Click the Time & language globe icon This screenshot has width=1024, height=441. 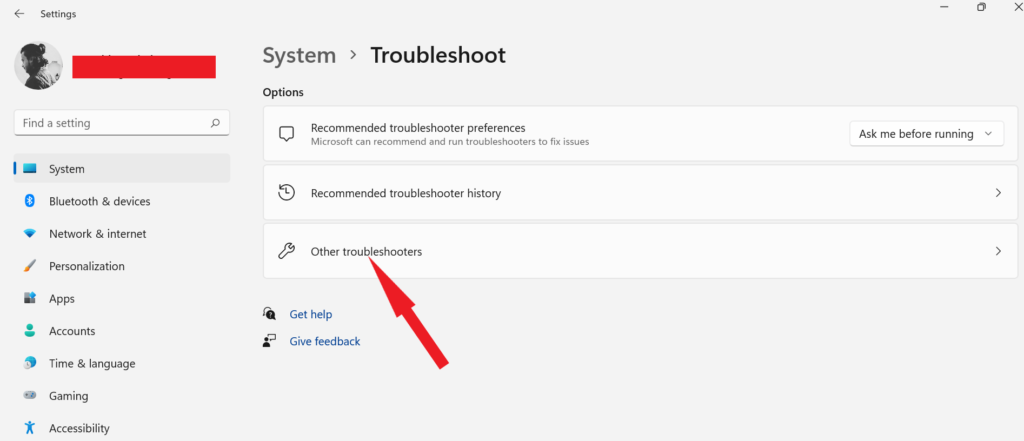coord(29,363)
